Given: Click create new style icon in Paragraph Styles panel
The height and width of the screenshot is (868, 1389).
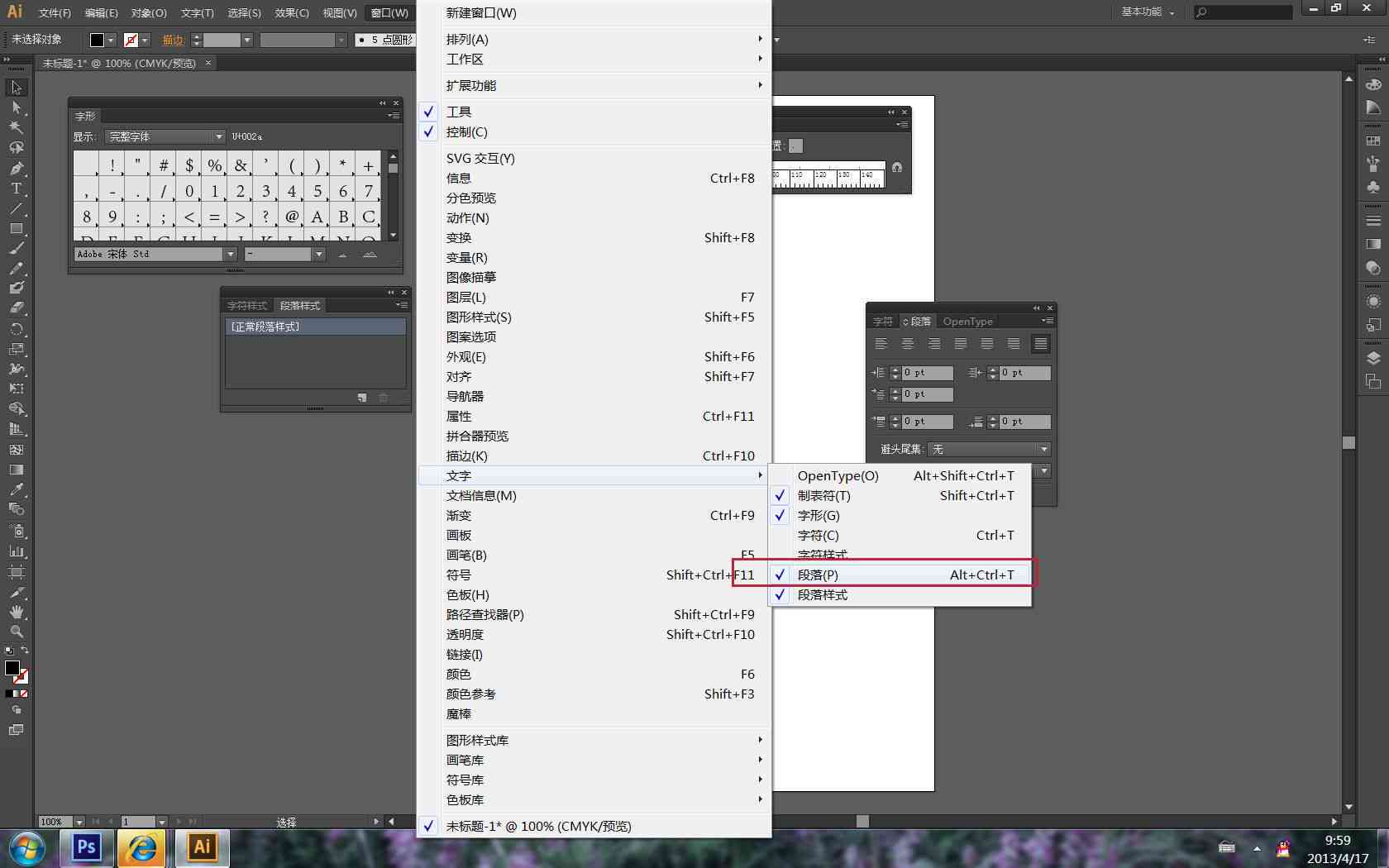Looking at the screenshot, I should 362,398.
